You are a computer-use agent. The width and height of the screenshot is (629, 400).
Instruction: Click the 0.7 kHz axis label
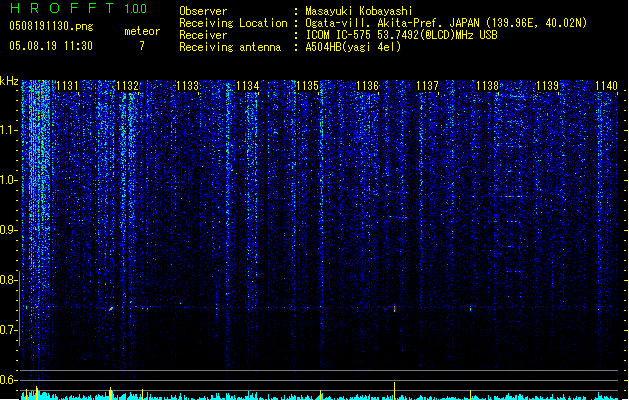8,330
